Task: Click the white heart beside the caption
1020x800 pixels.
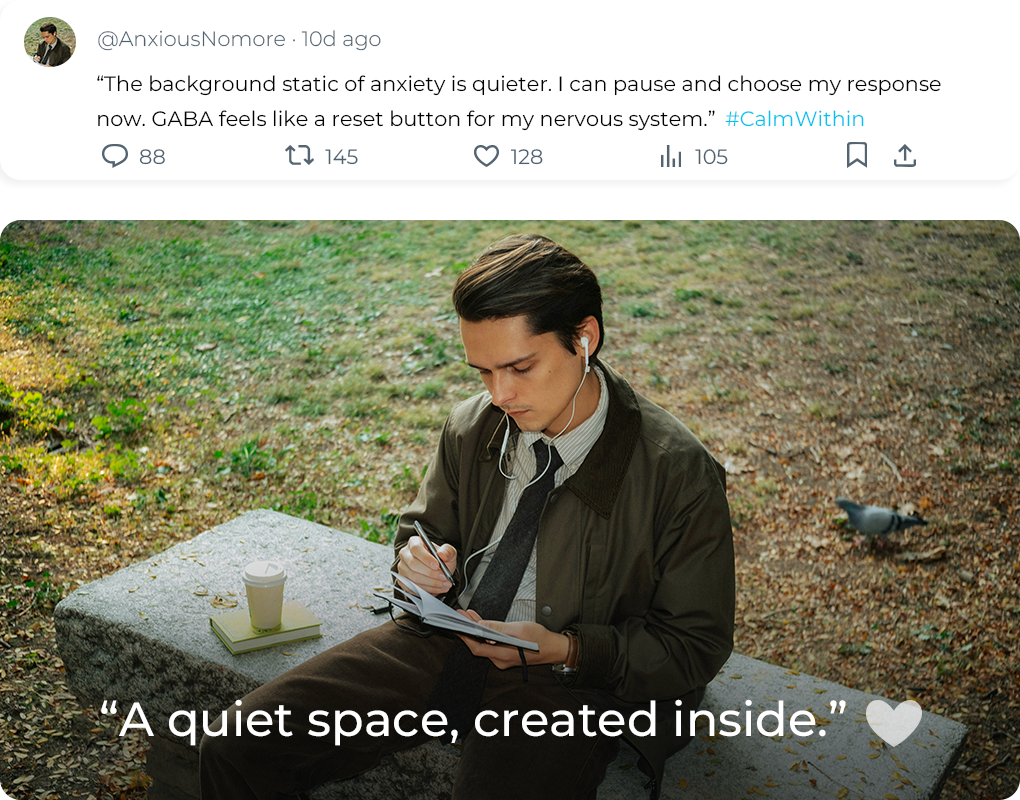Action: coord(893,722)
